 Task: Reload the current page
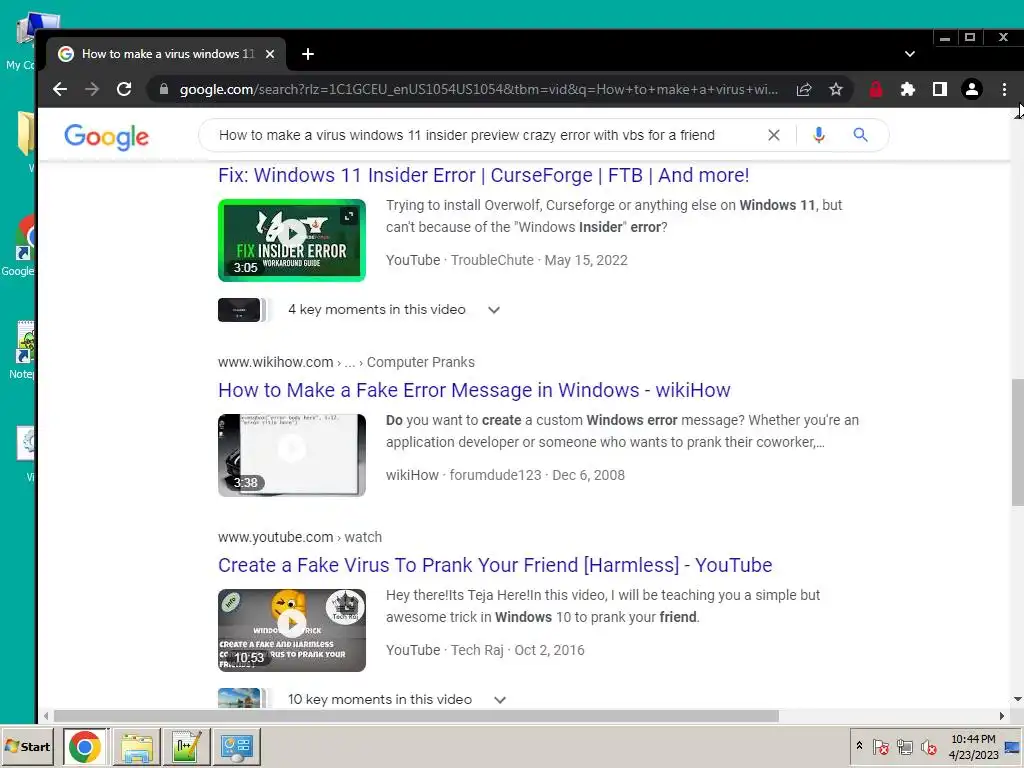coord(124,89)
